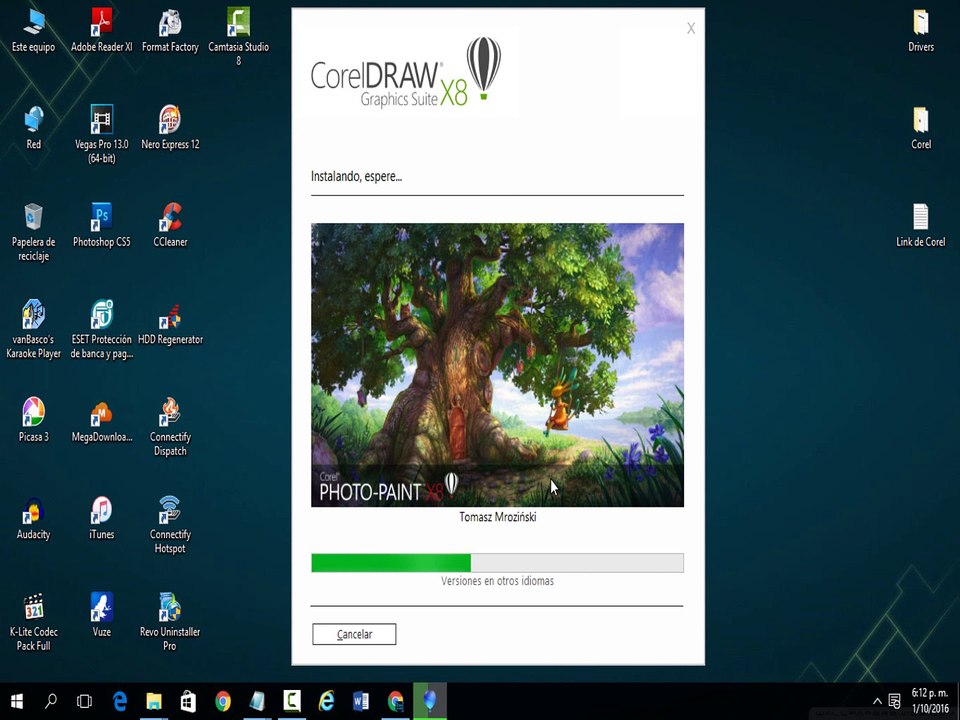
Task: Select MegaDownloader desktop shortcut
Action: click(102, 420)
